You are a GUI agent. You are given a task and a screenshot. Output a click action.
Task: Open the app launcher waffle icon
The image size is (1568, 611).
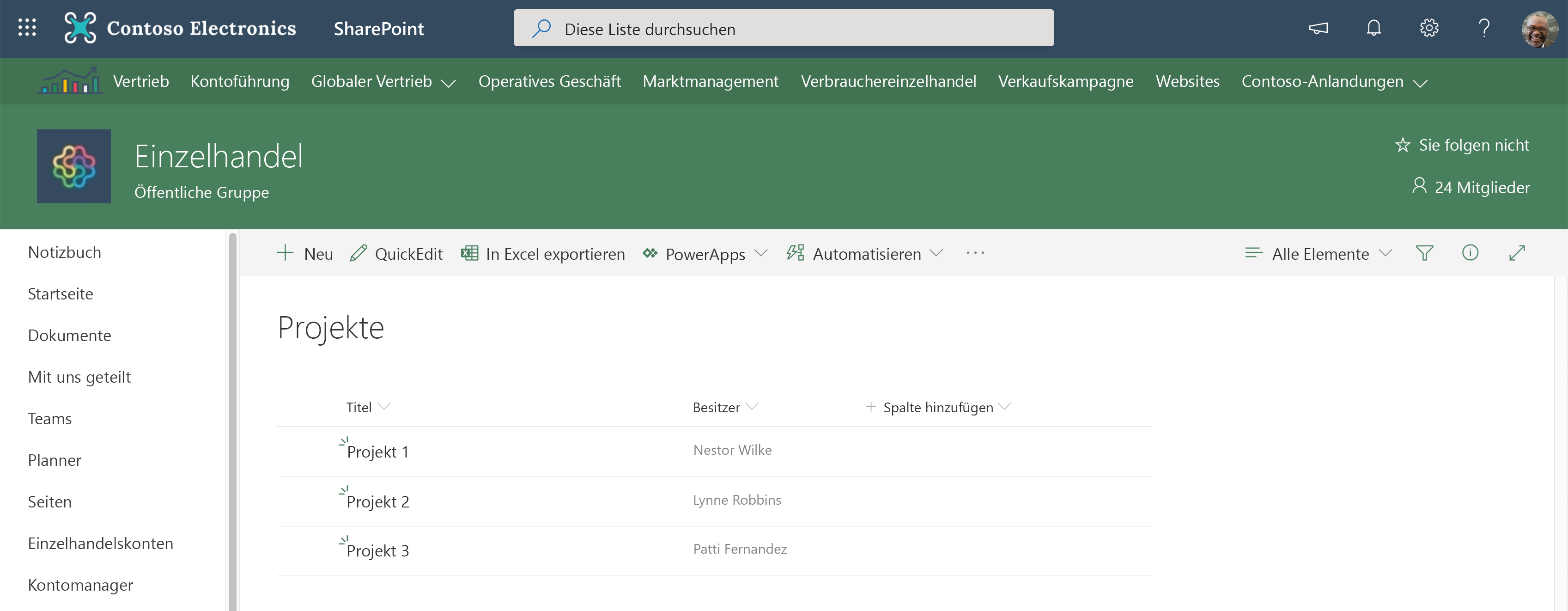click(27, 28)
